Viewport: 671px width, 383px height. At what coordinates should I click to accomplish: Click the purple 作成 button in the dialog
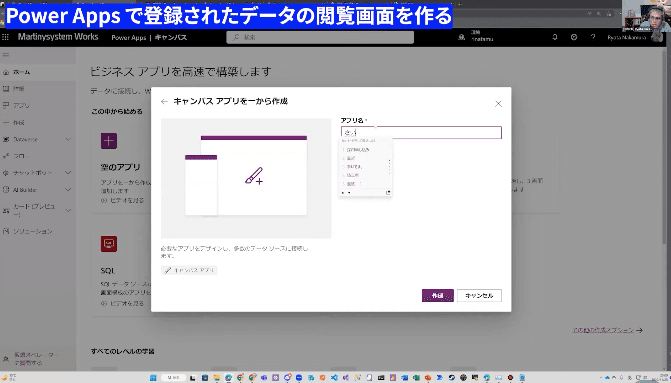pos(437,296)
